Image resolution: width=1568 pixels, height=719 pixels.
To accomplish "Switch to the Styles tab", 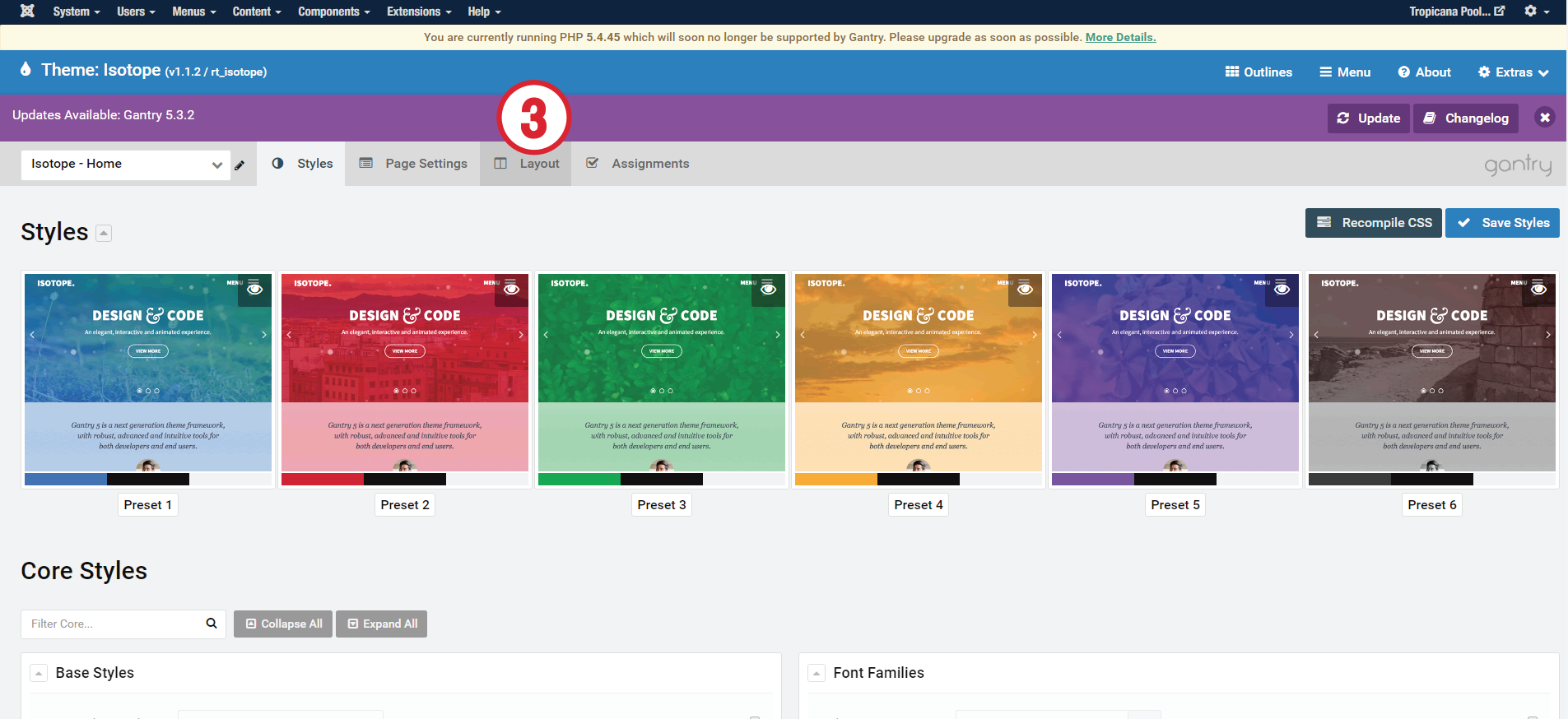I will pos(302,164).
